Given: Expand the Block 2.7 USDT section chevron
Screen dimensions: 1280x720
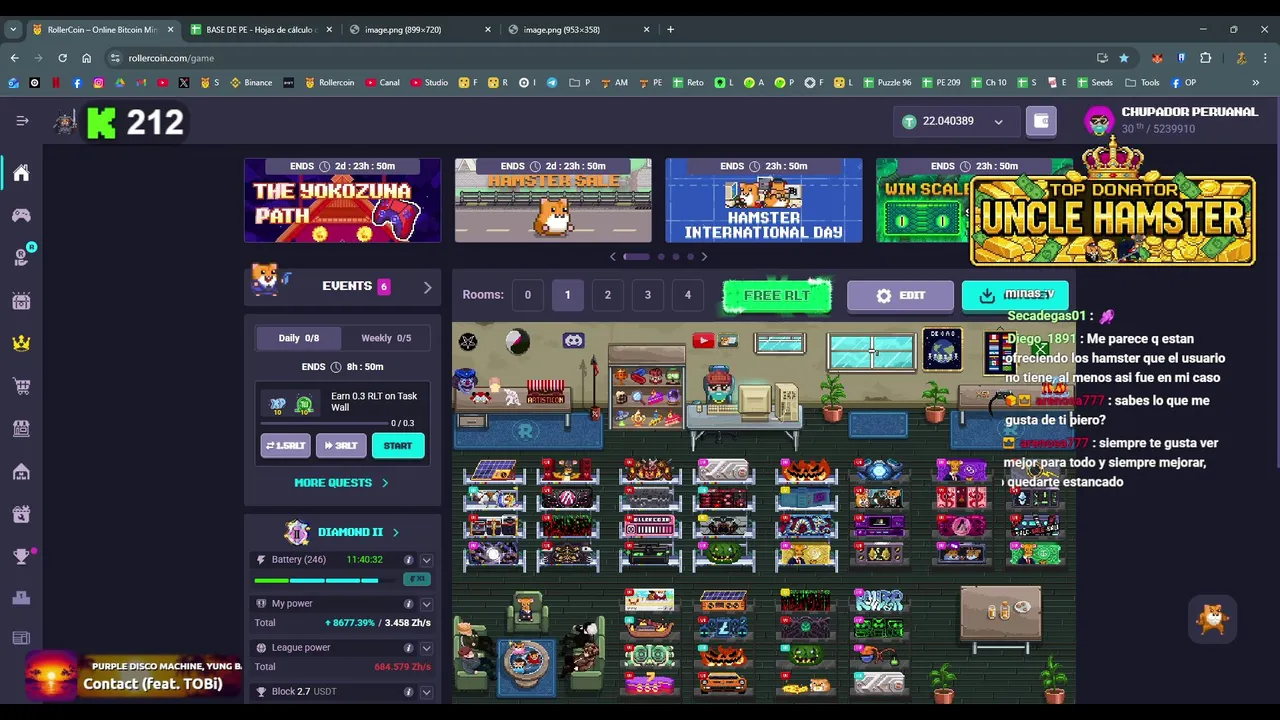Looking at the screenshot, I should 426,692.
